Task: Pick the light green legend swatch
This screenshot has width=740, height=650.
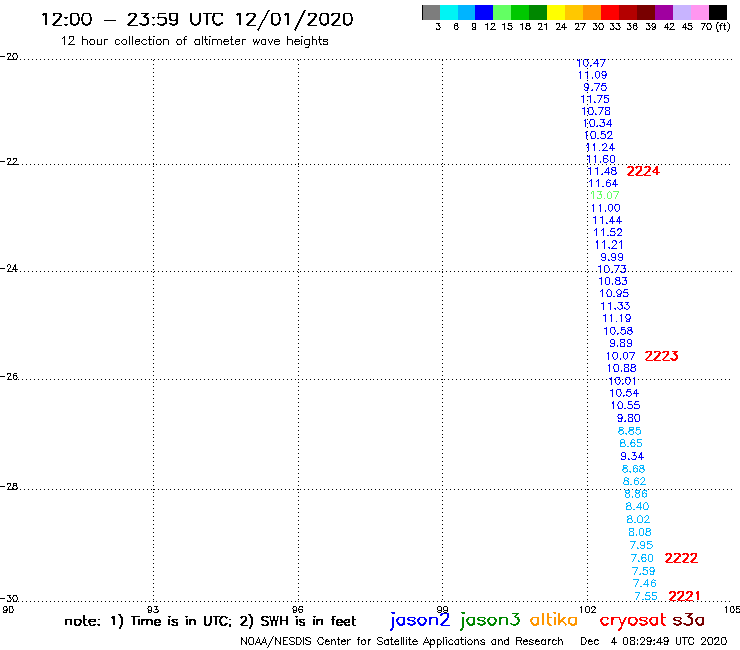Action: (502, 13)
